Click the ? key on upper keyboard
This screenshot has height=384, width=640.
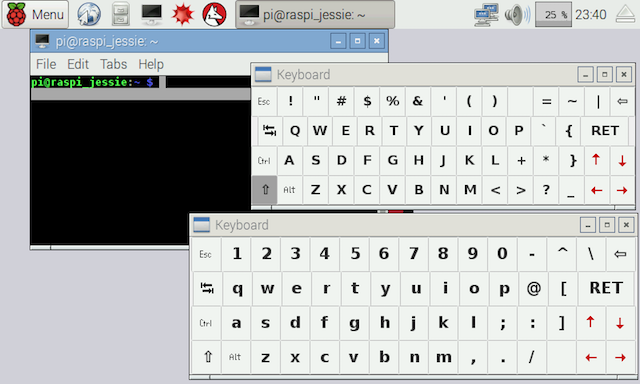[546, 190]
